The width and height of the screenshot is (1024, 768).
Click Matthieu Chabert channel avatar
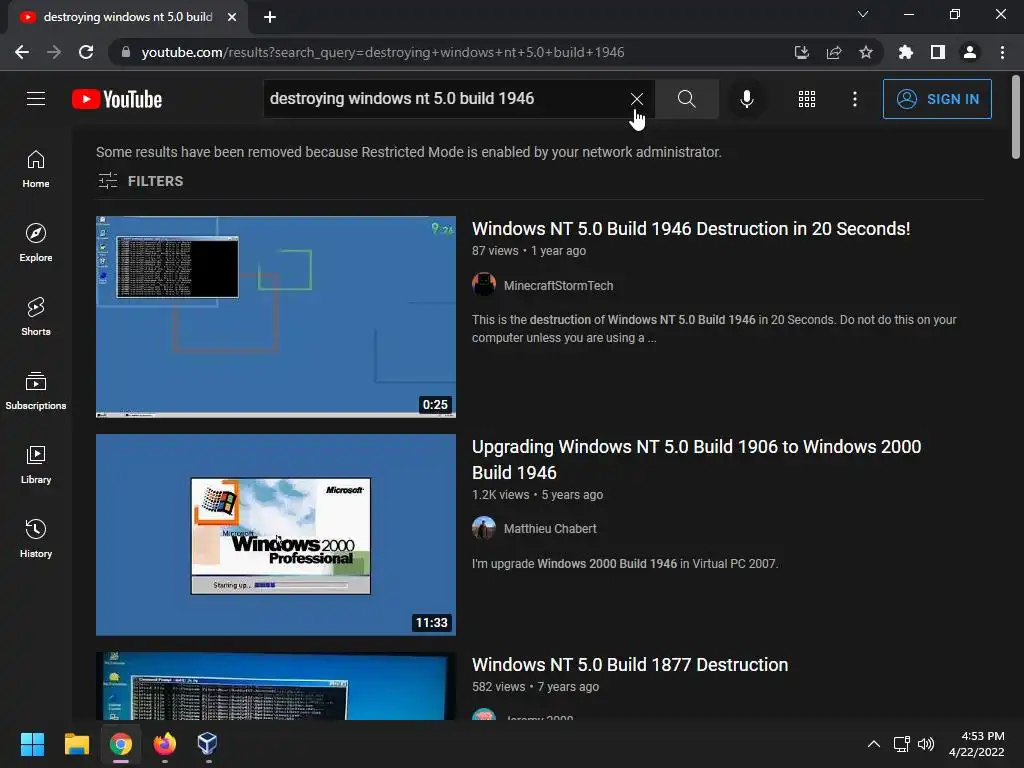[484, 528]
